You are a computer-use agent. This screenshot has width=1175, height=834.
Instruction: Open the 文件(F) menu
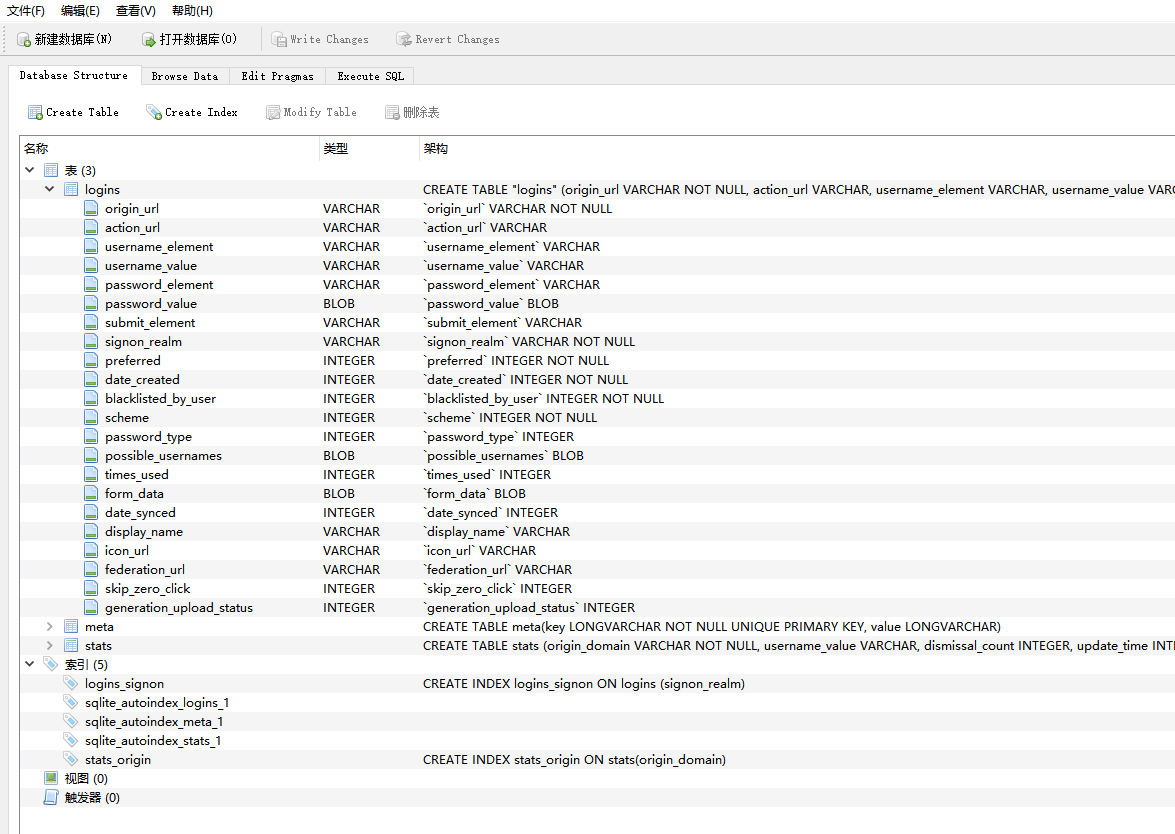point(26,11)
